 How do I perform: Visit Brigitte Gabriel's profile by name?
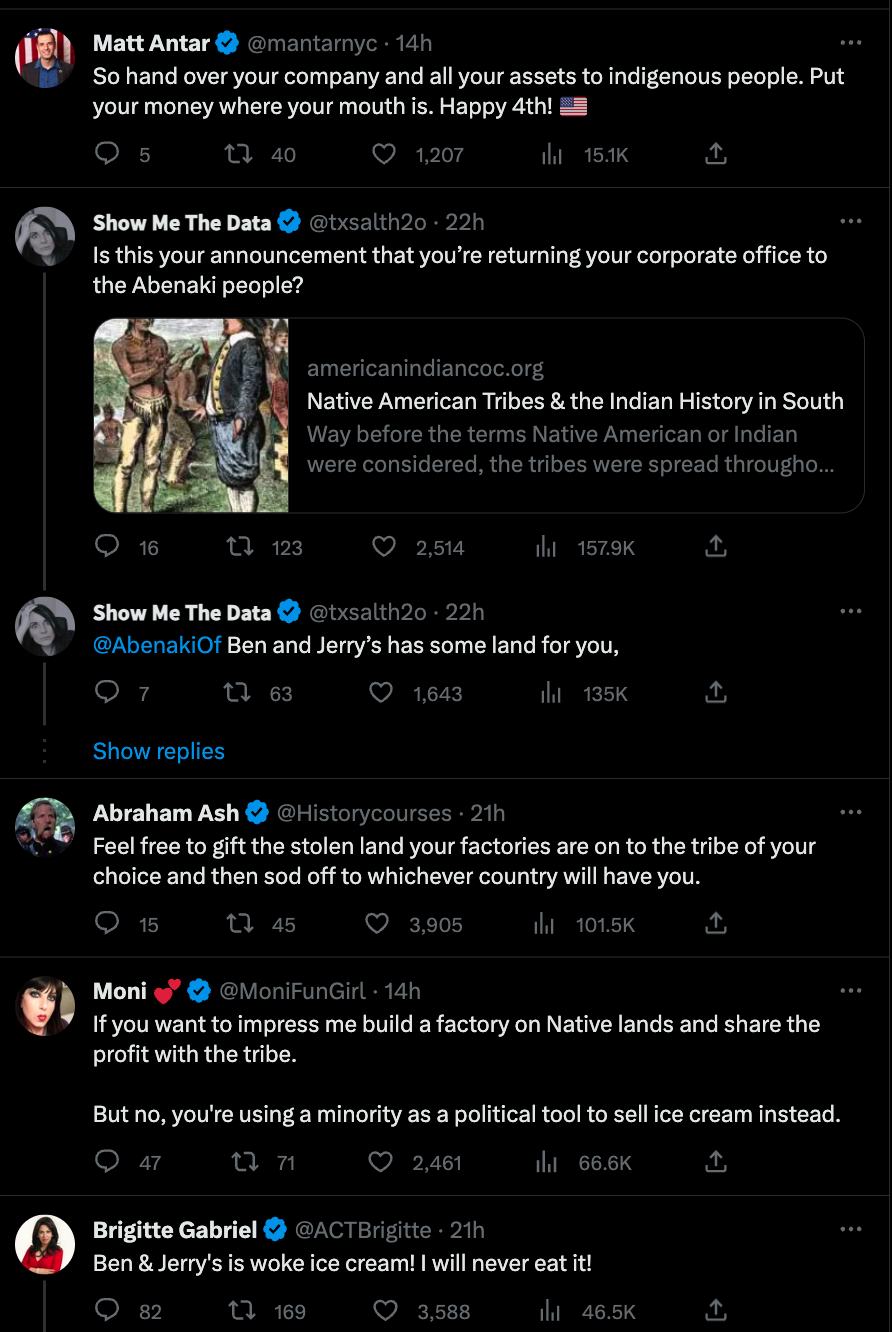point(175,1229)
